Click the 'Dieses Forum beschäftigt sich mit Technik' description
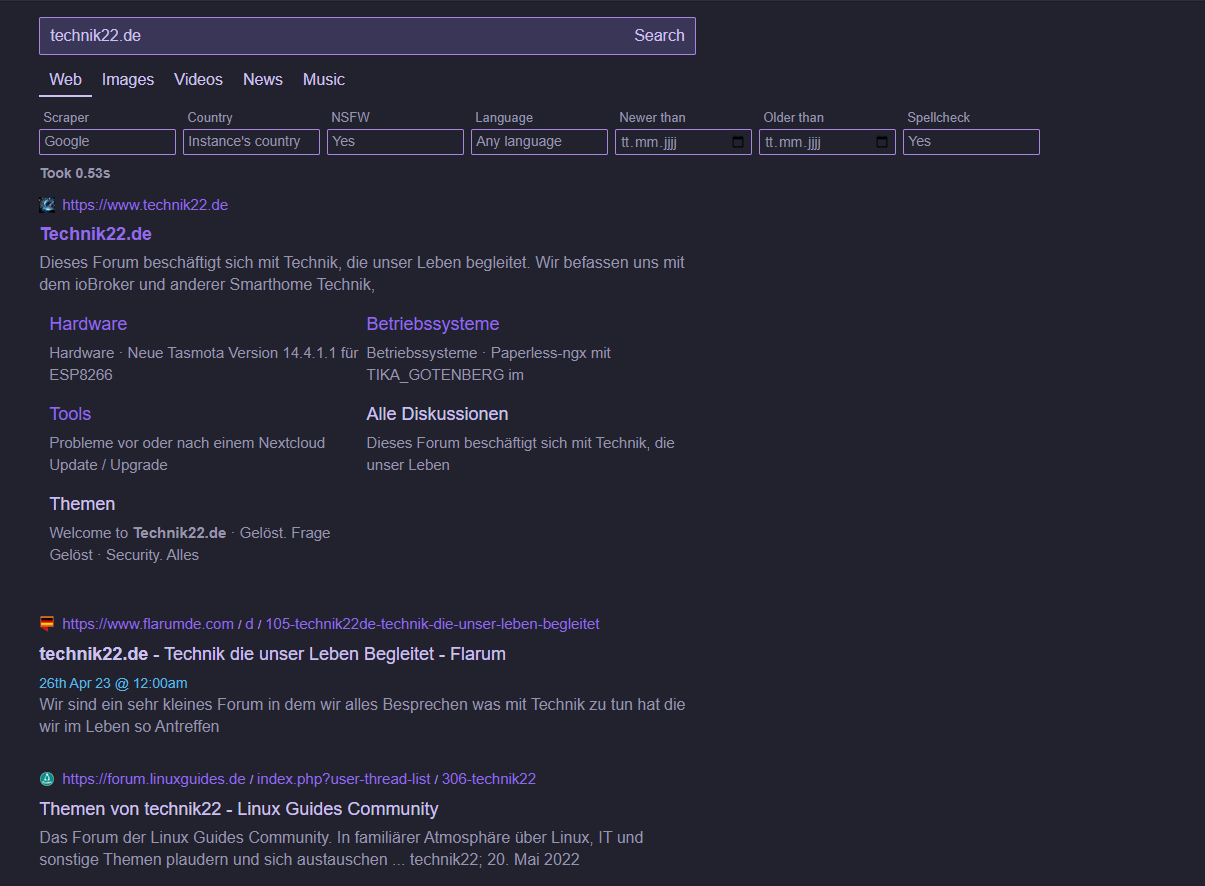1205x886 pixels. point(362,274)
